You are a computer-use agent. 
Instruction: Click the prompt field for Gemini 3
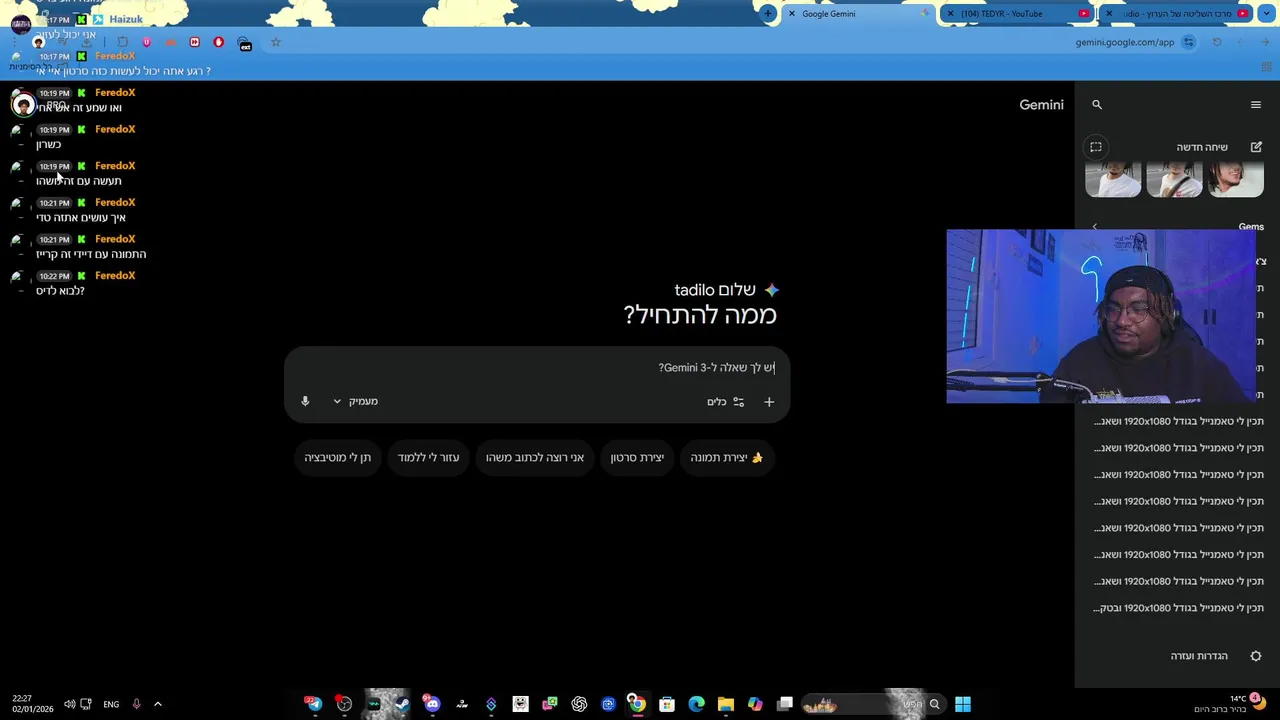pyautogui.click(x=537, y=368)
